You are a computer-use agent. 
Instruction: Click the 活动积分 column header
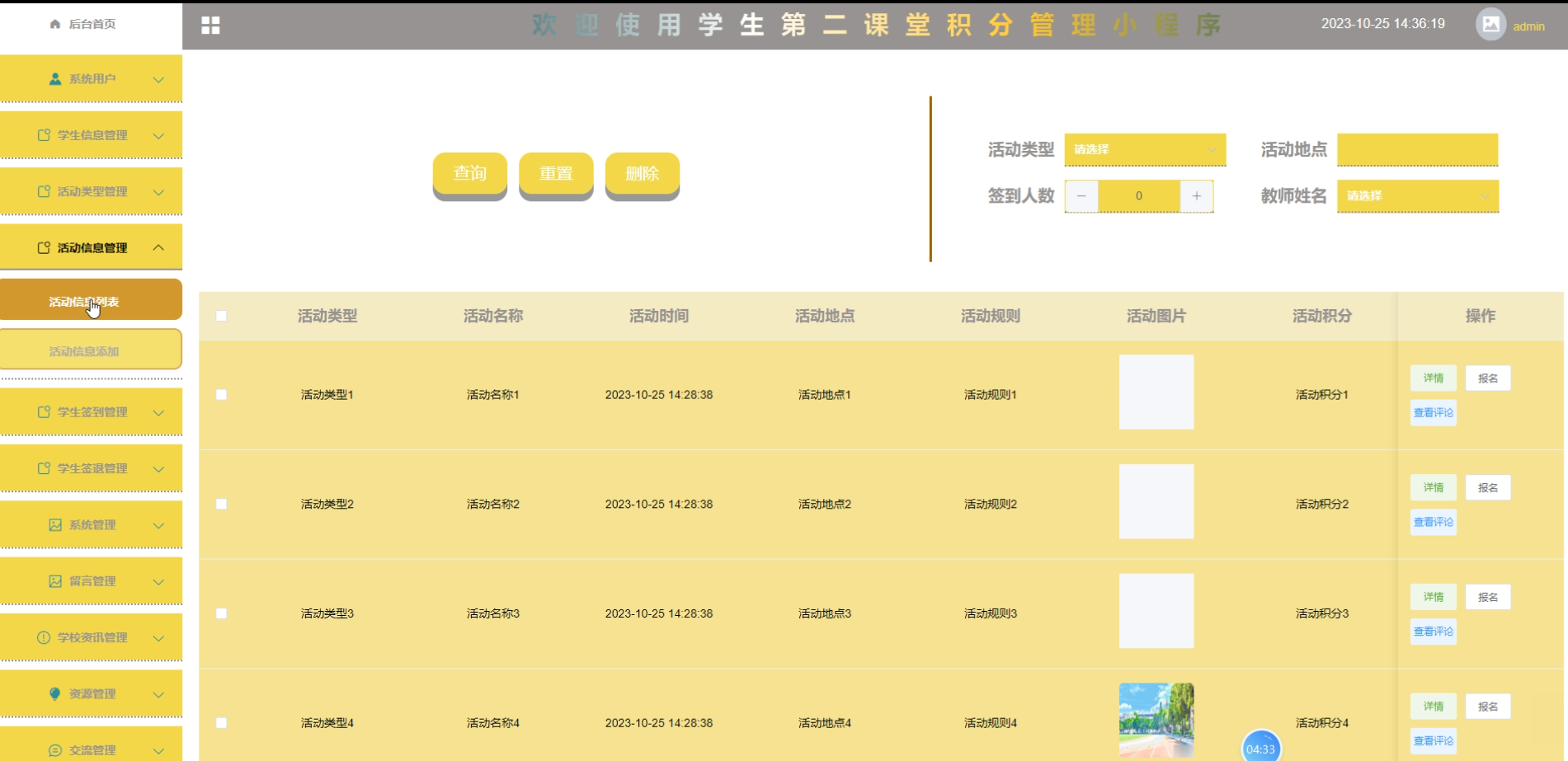[x=1322, y=316]
